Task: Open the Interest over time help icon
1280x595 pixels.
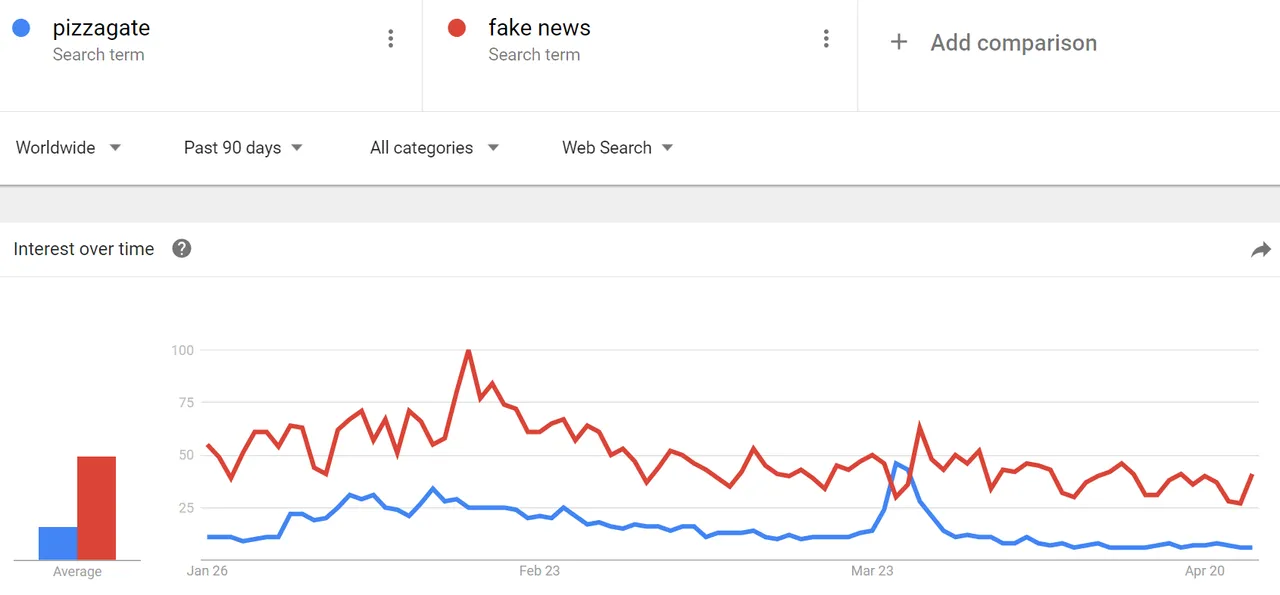Action: tap(181, 249)
